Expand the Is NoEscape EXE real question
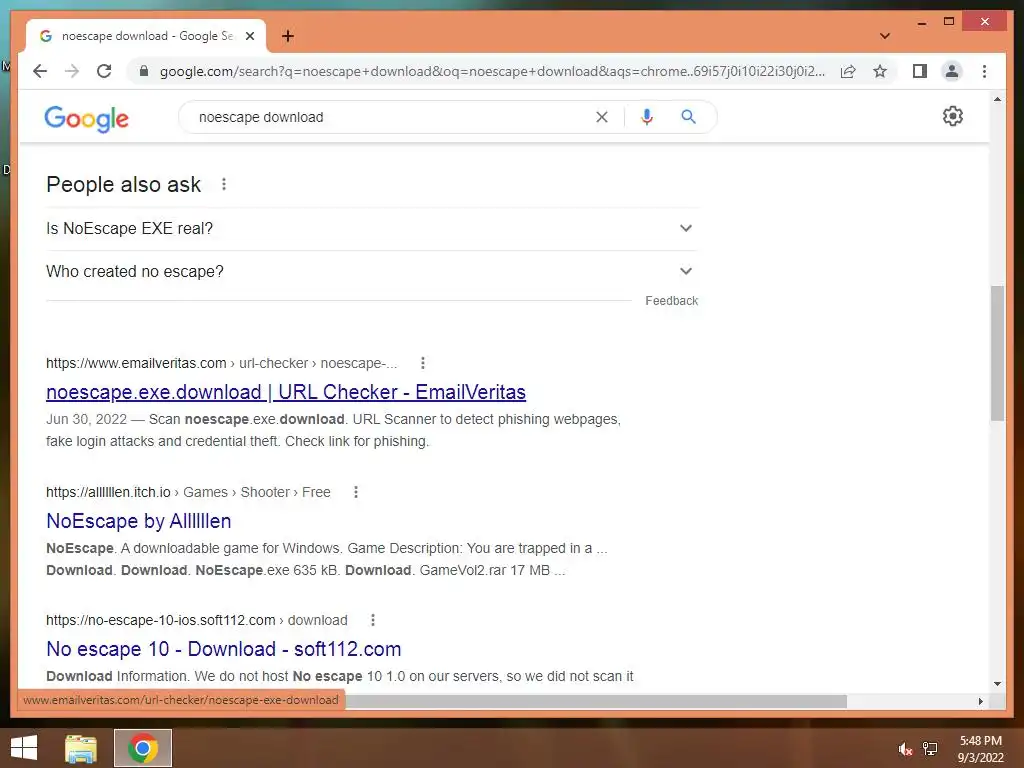The image size is (1024, 768). coord(372,229)
